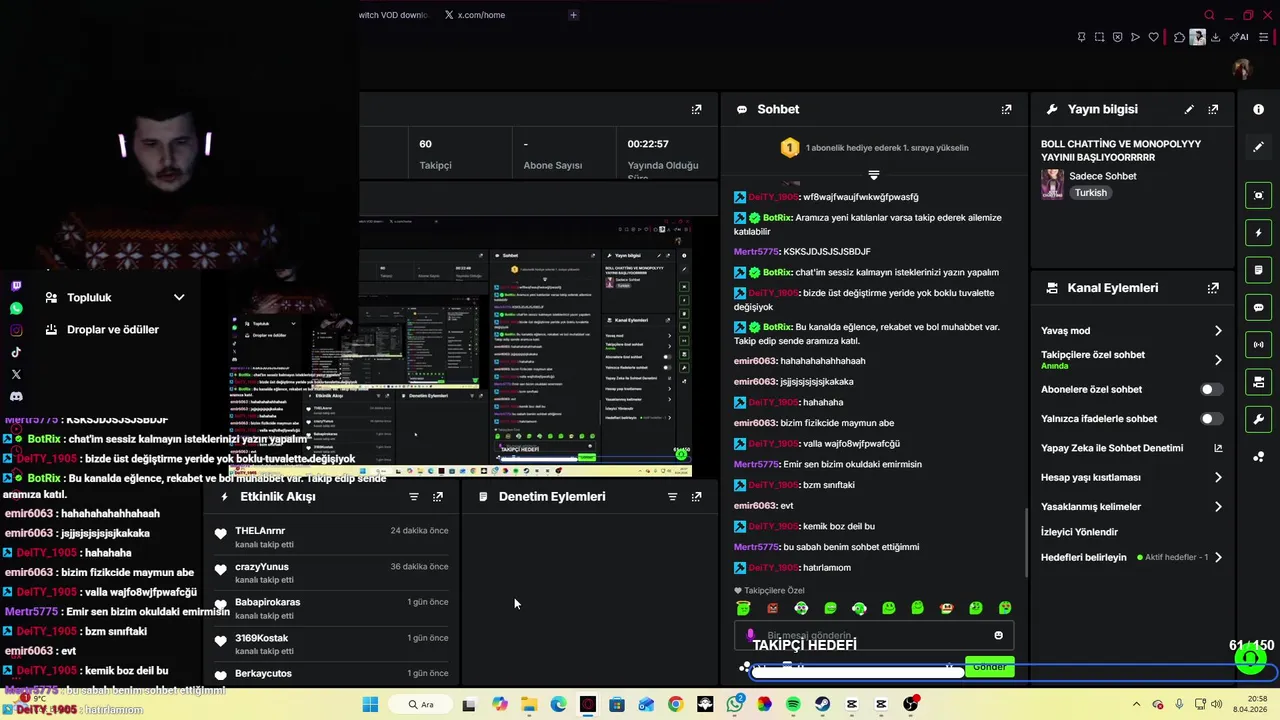This screenshot has width=1280, height=720.
Task: Pop out the Denetim Eylemleri panel
Action: pos(697,496)
